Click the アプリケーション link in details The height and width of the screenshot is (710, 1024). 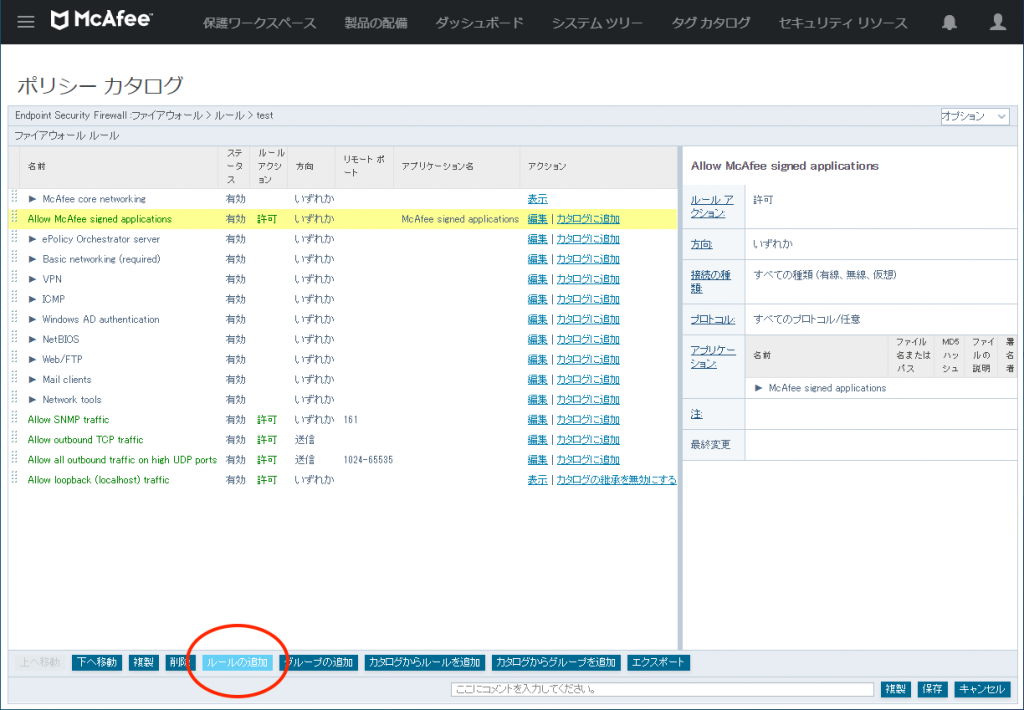[x=712, y=357]
